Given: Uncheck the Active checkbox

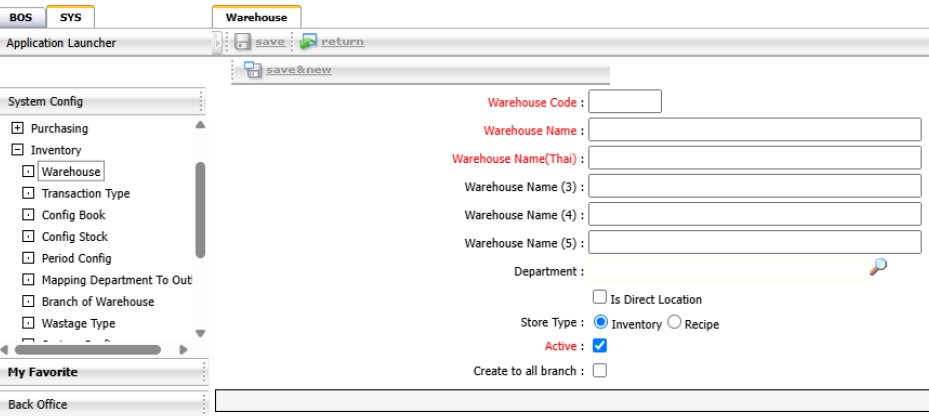Looking at the screenshot, I should coord(600,346).
